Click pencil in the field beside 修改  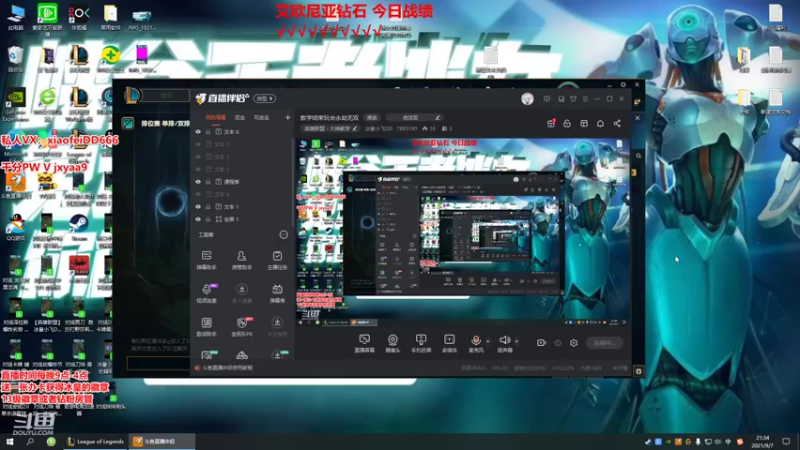437,117
